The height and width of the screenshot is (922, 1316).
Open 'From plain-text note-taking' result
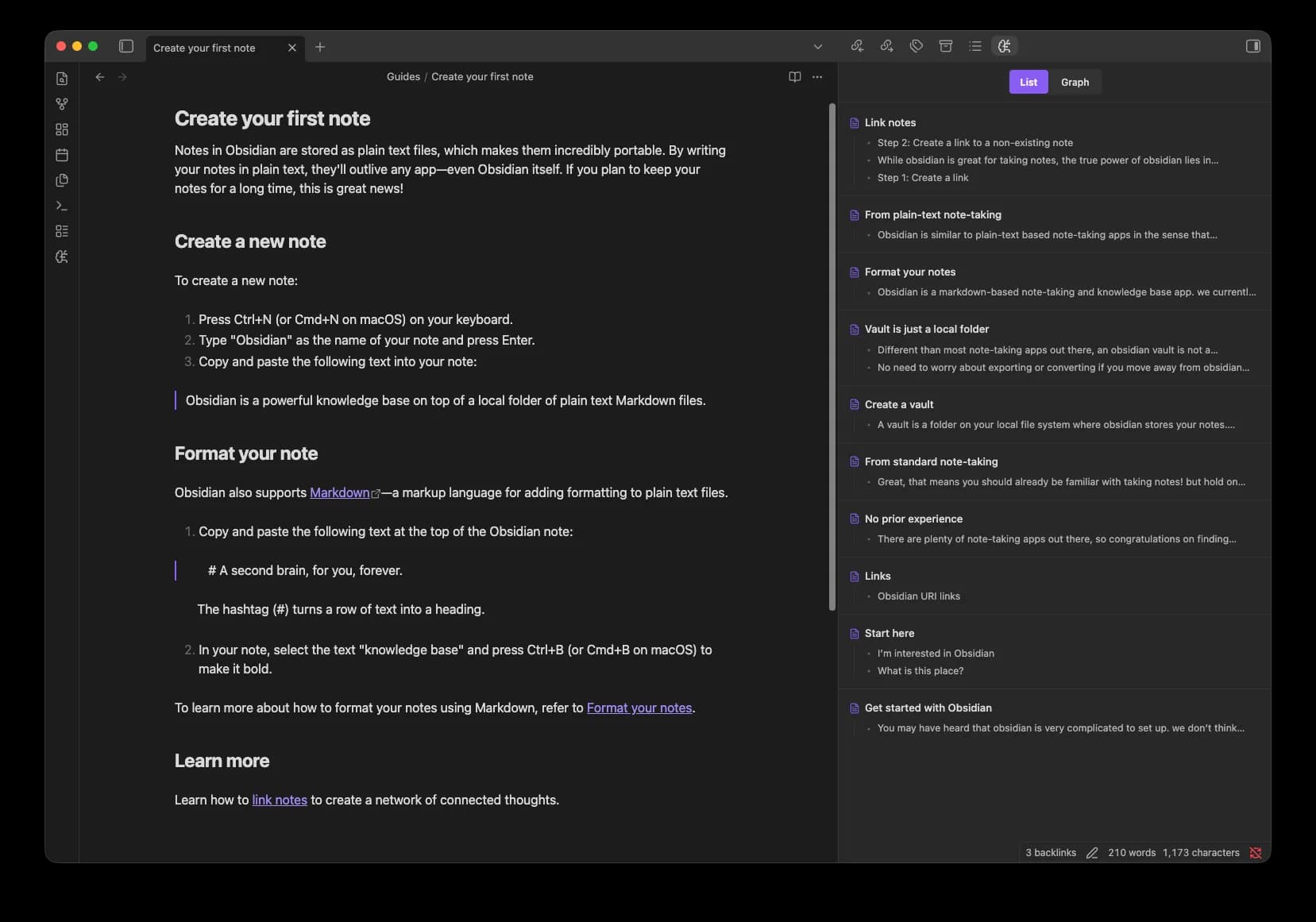(933, 214)
